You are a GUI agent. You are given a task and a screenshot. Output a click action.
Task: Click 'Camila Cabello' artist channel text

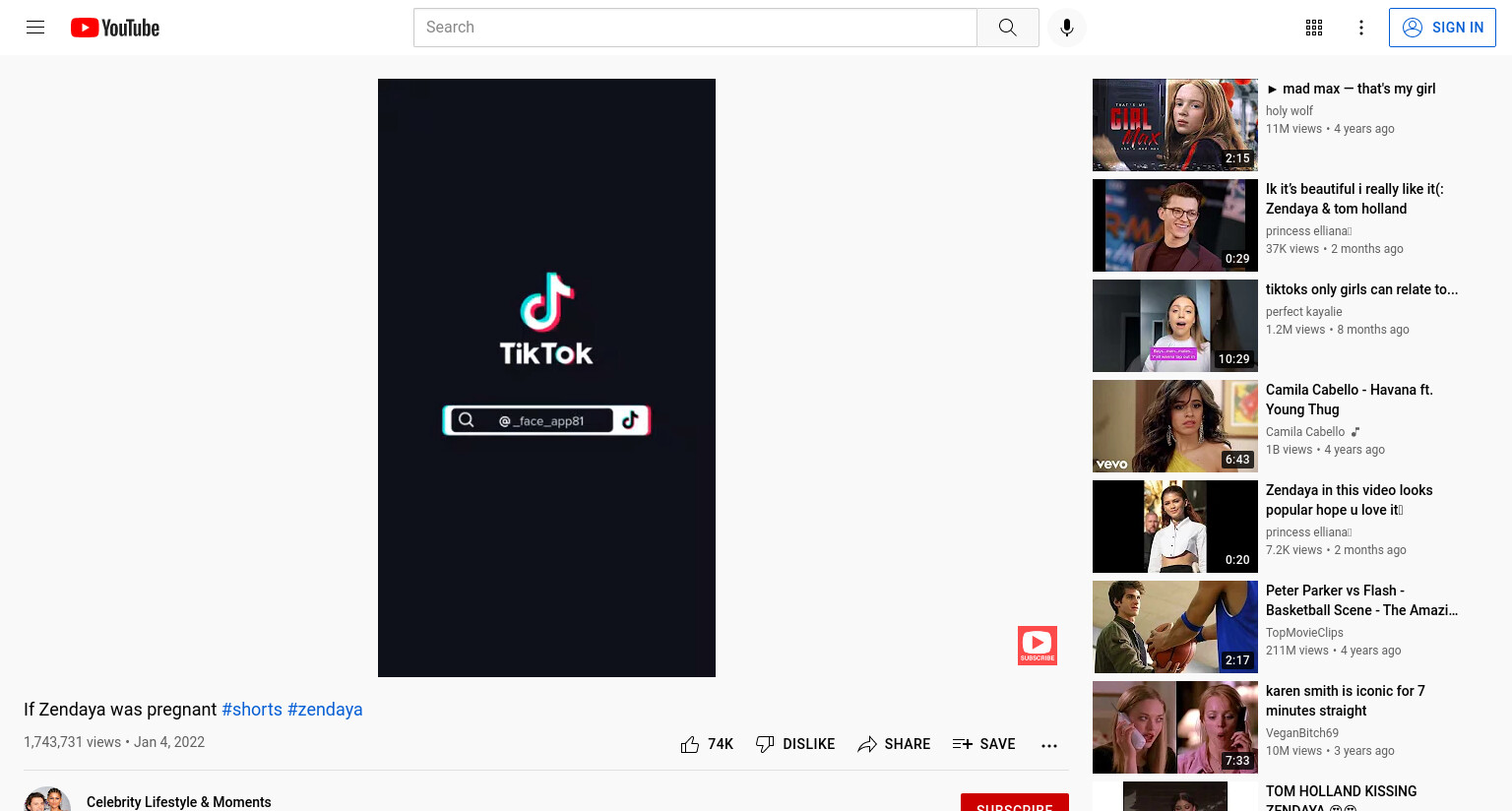point(1305,432)
